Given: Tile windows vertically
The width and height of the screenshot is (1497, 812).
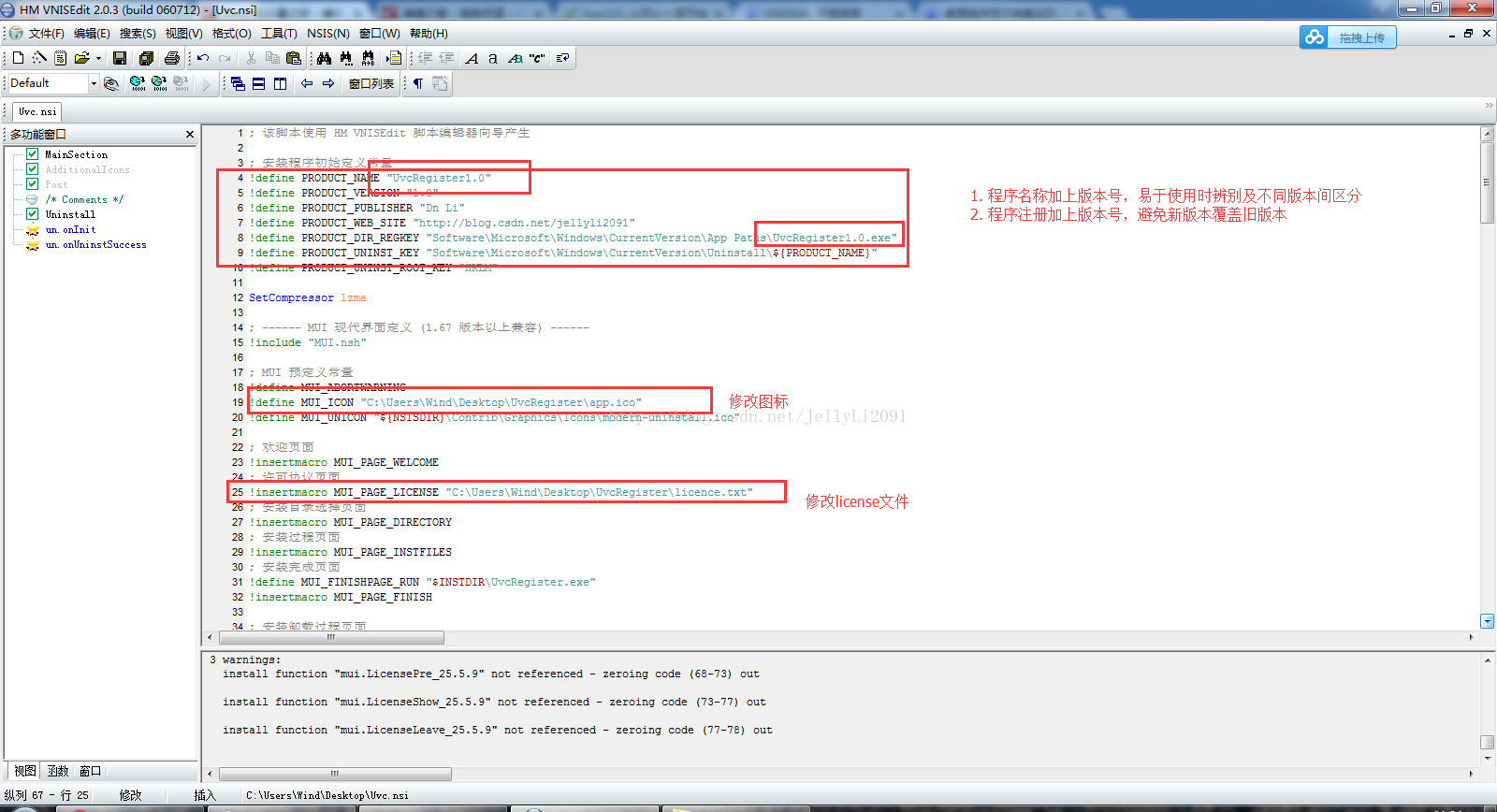Looking at the screenshot, I should (281, 84).
